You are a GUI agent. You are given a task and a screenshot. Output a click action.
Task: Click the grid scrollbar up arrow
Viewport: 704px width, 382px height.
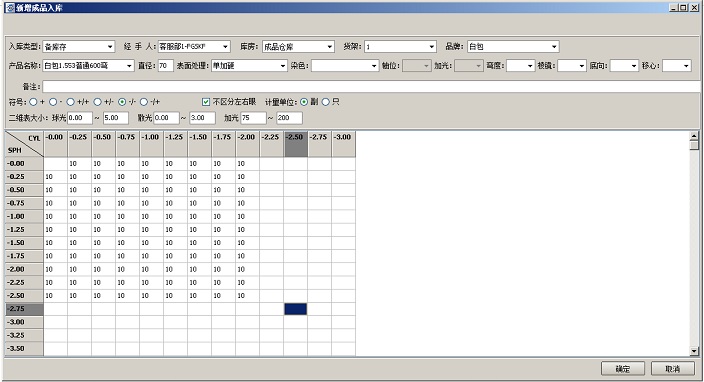tap(694, 136)
